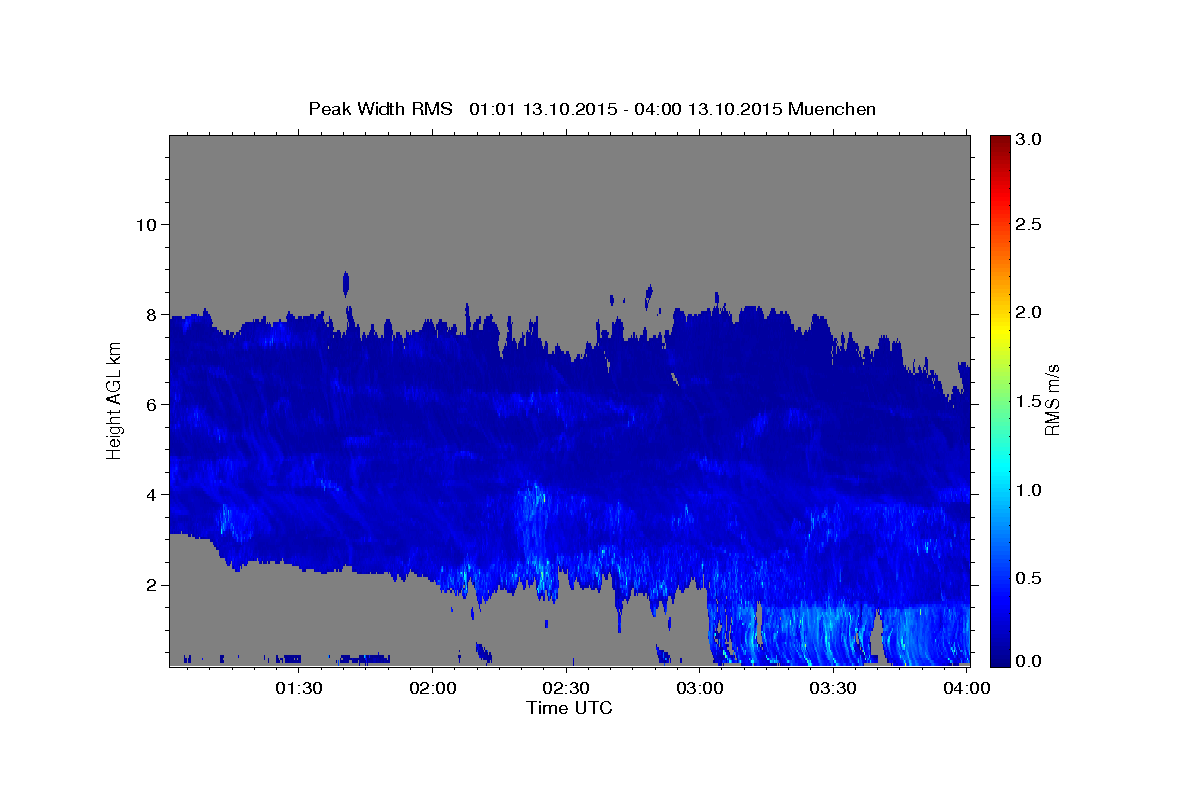Click the dark red top of colorbar
Screen dimensions: 1200x800
point(999,140)
